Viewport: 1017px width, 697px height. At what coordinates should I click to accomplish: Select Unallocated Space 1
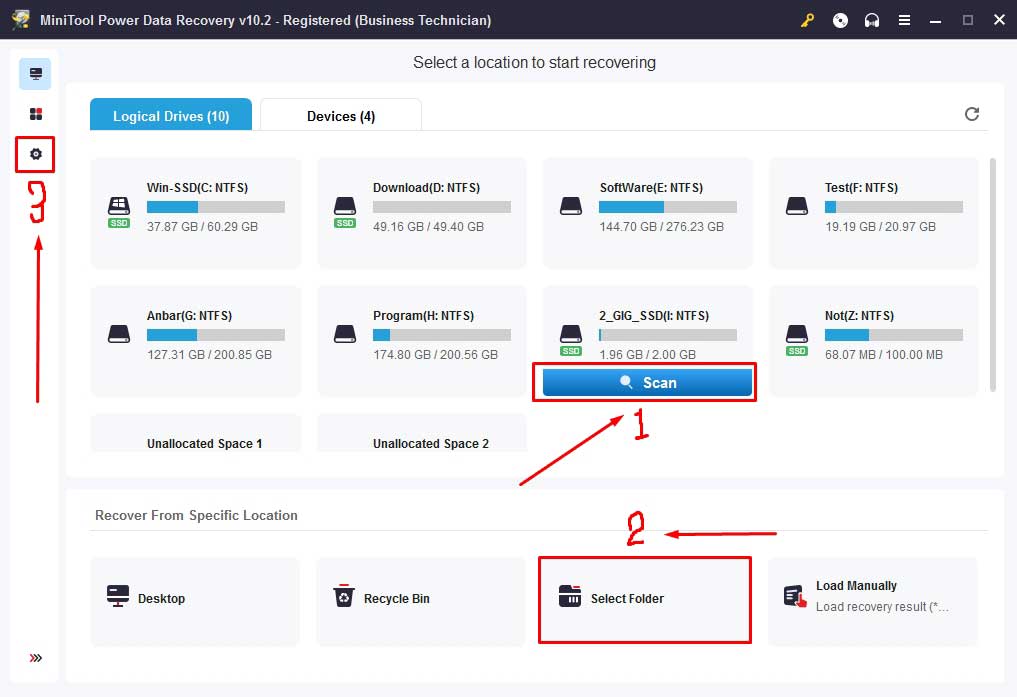pos(196,433)
